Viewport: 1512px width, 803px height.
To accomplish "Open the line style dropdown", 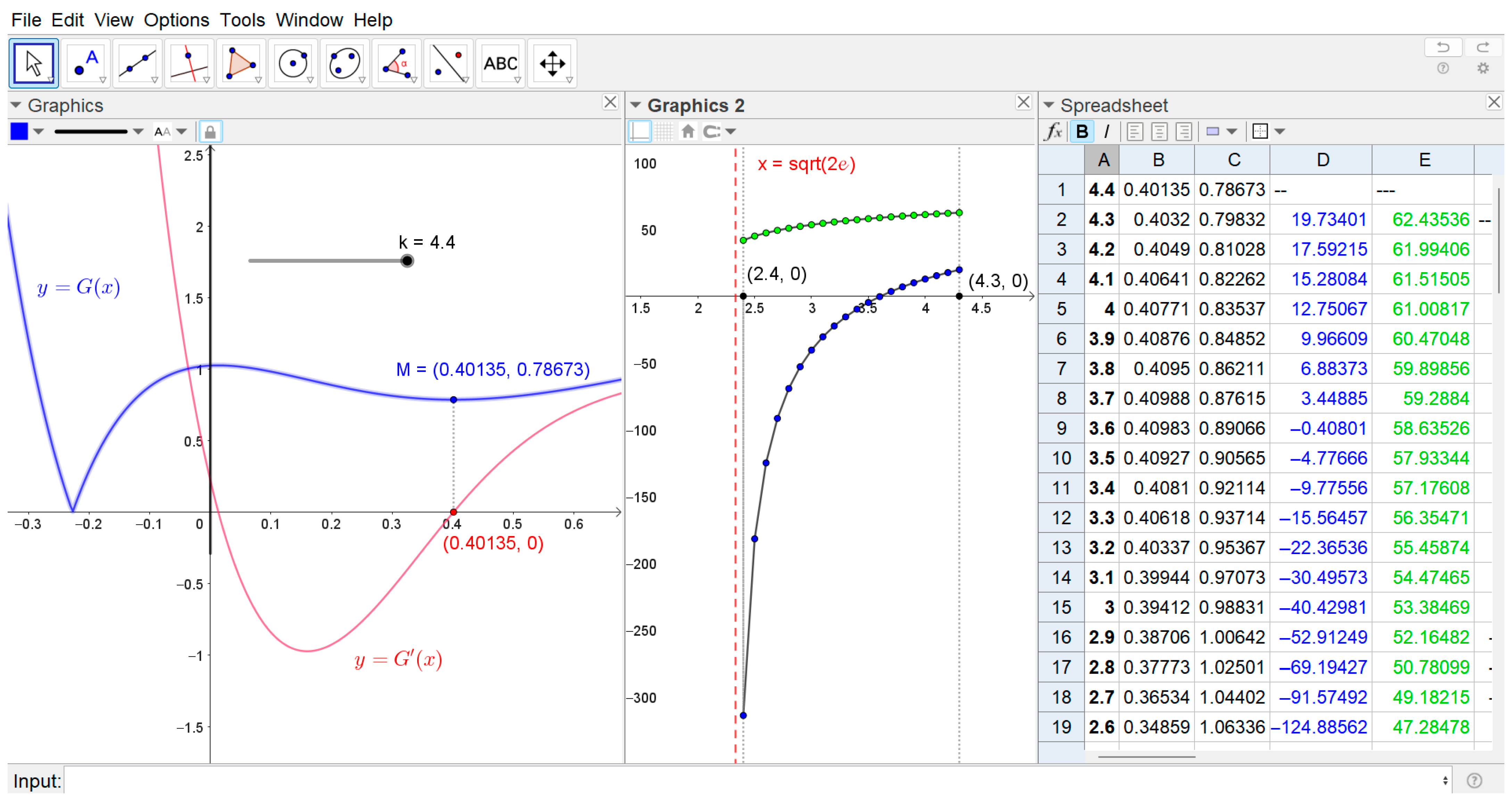I will [99, 131].
